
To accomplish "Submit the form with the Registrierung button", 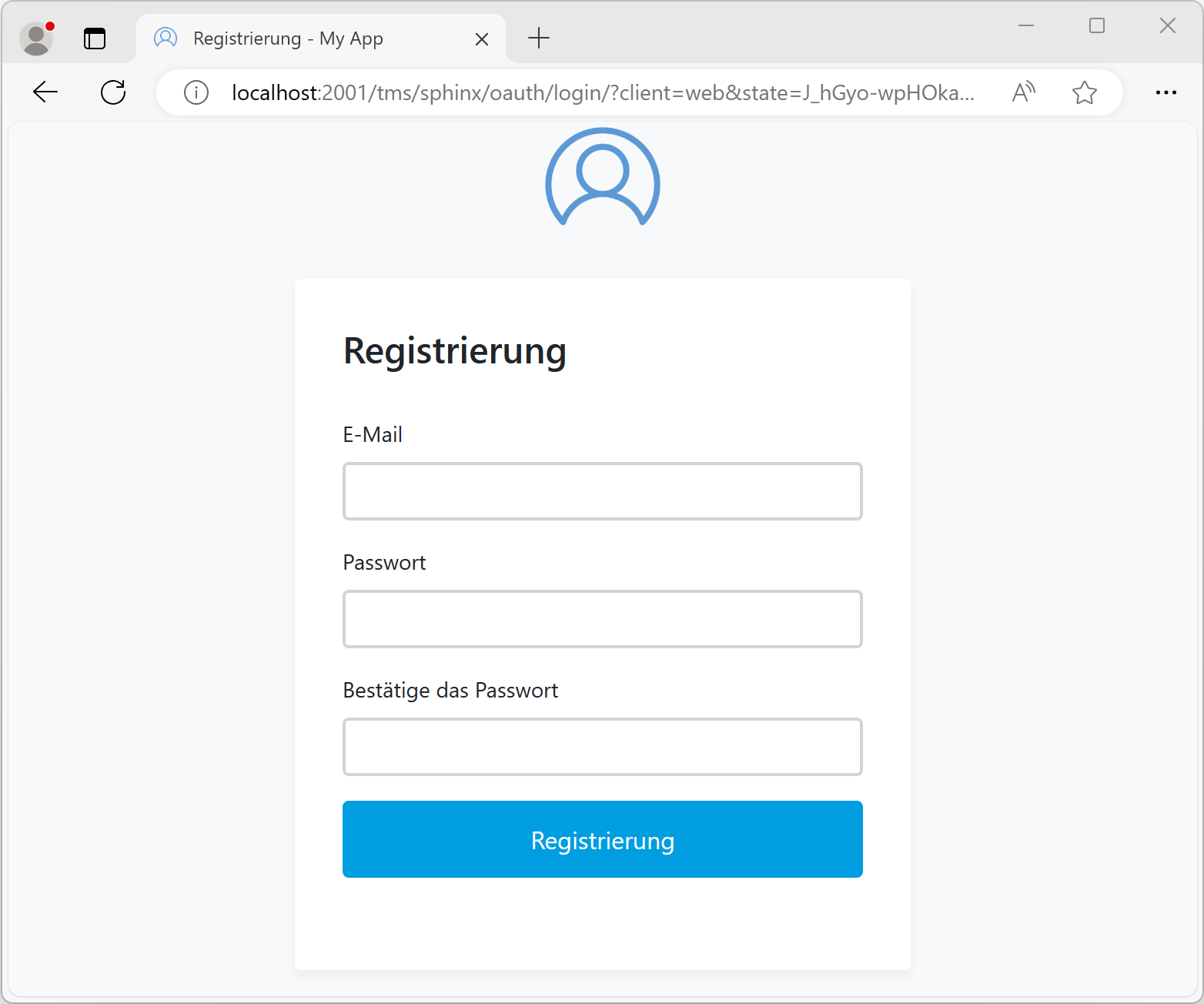I will 602,839.
